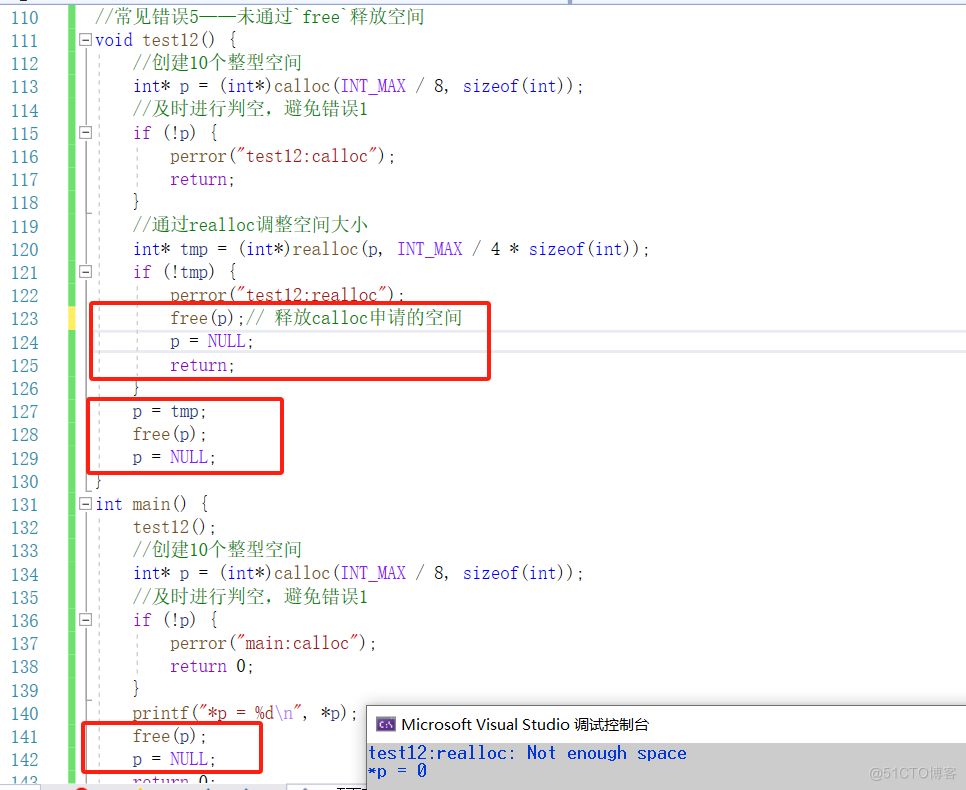
Task: Click the comment 创建10个整型空间 in main
Action: coord(217,550)
